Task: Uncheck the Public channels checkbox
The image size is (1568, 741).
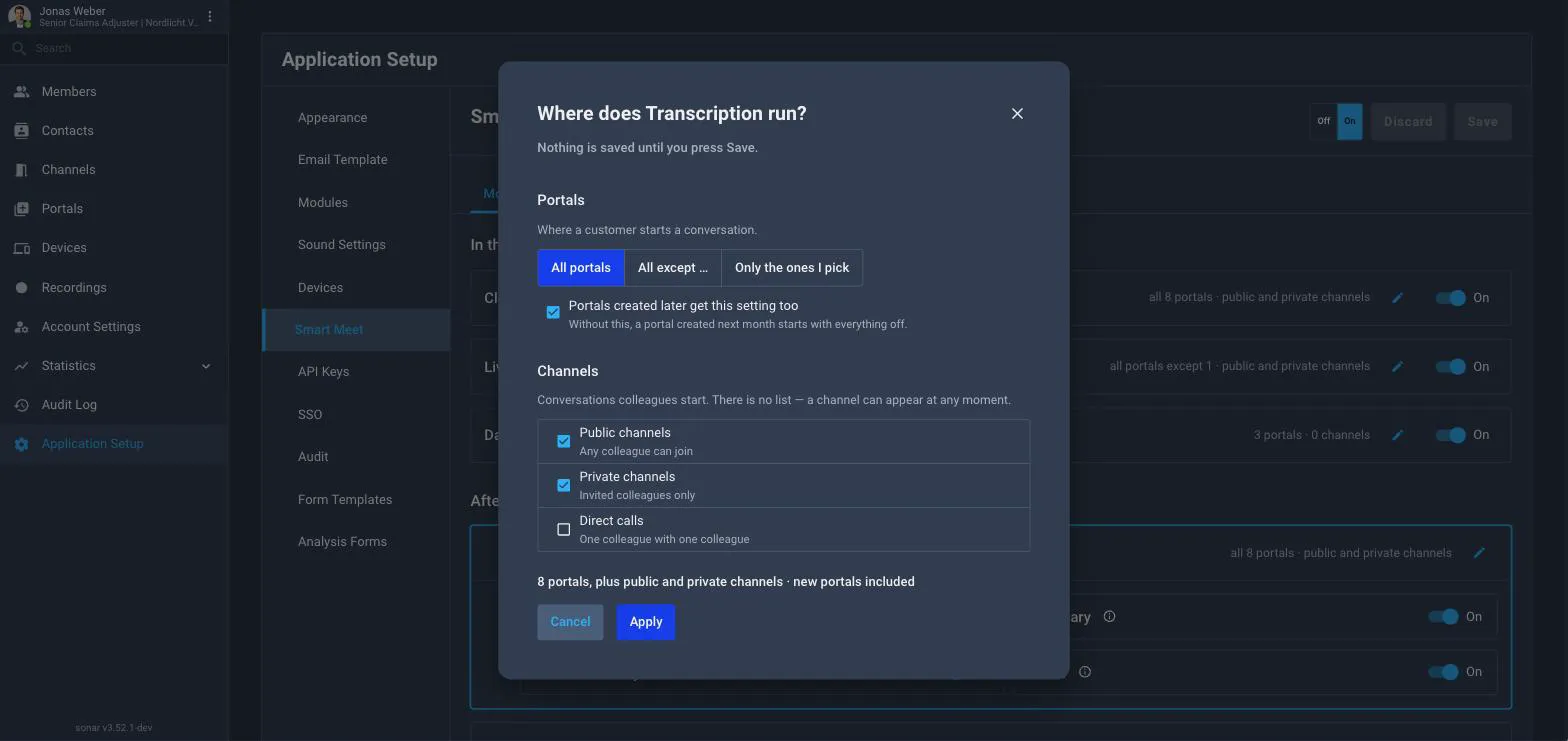Action: point(564,441)
